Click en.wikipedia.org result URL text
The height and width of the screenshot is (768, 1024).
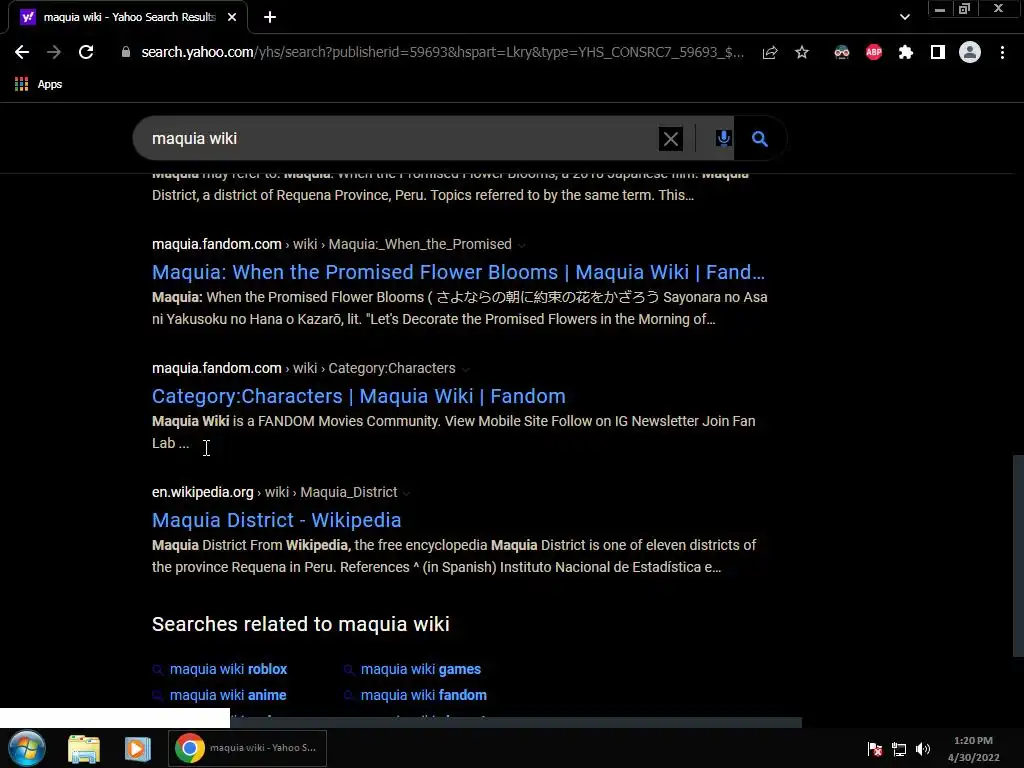pyautogui.click(x=275, y=492)
